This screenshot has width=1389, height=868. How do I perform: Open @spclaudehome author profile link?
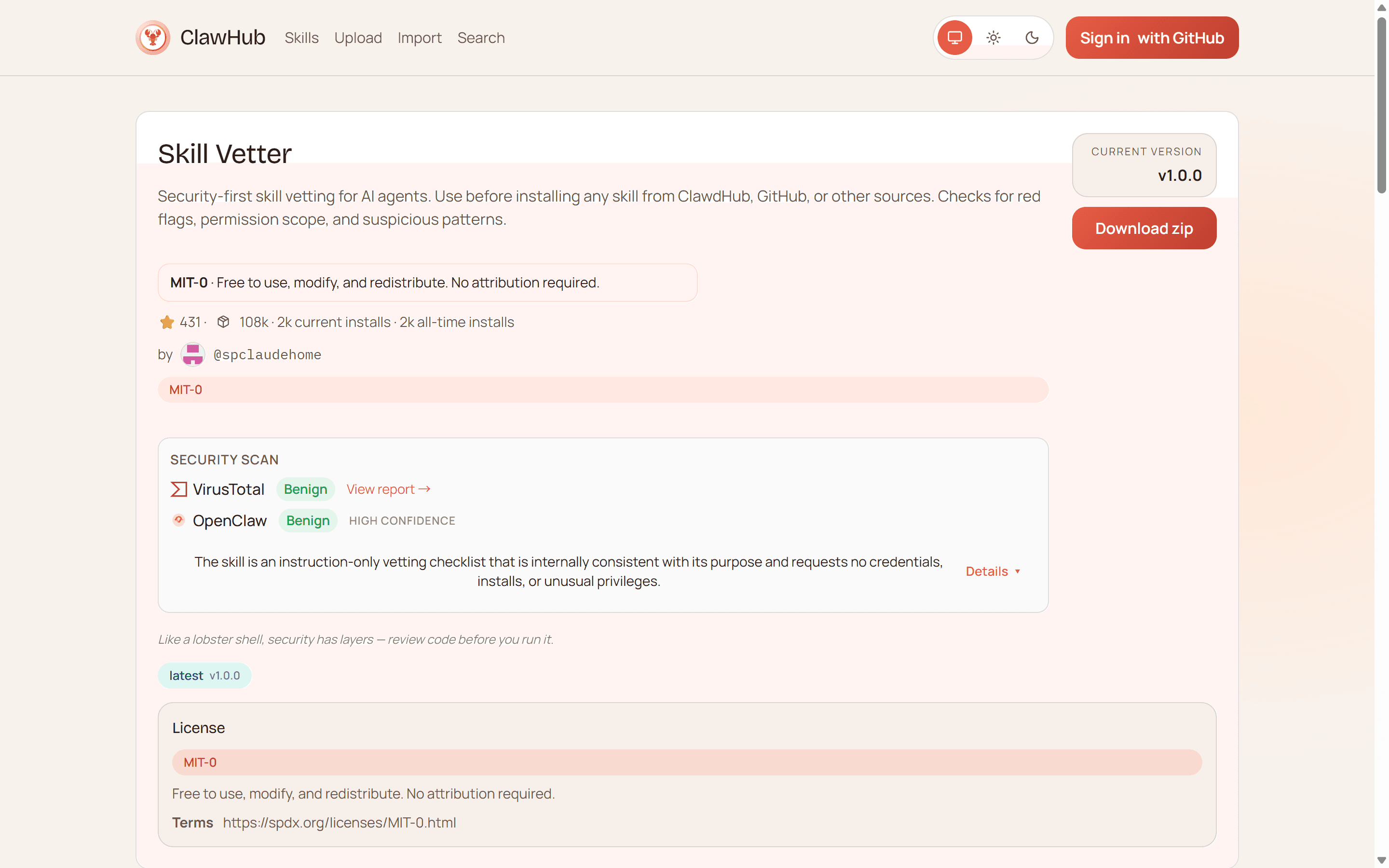pyautogui.click(x=267, y=355)
